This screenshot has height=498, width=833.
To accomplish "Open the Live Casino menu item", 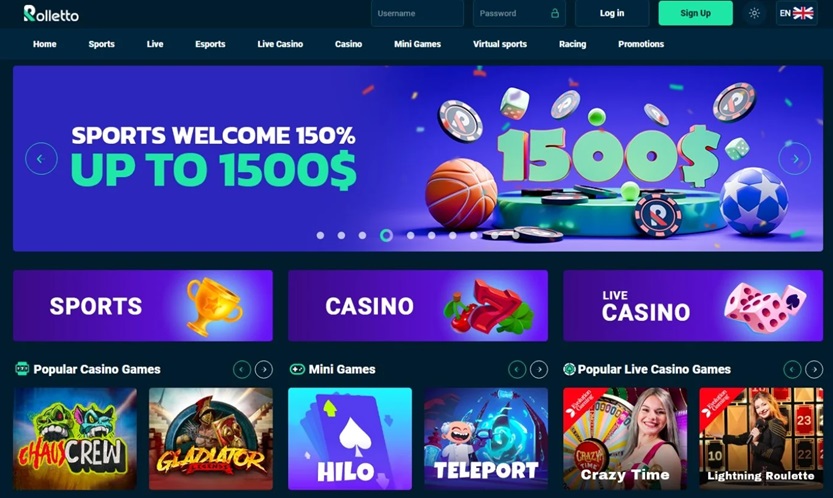I will coord(280,44).
